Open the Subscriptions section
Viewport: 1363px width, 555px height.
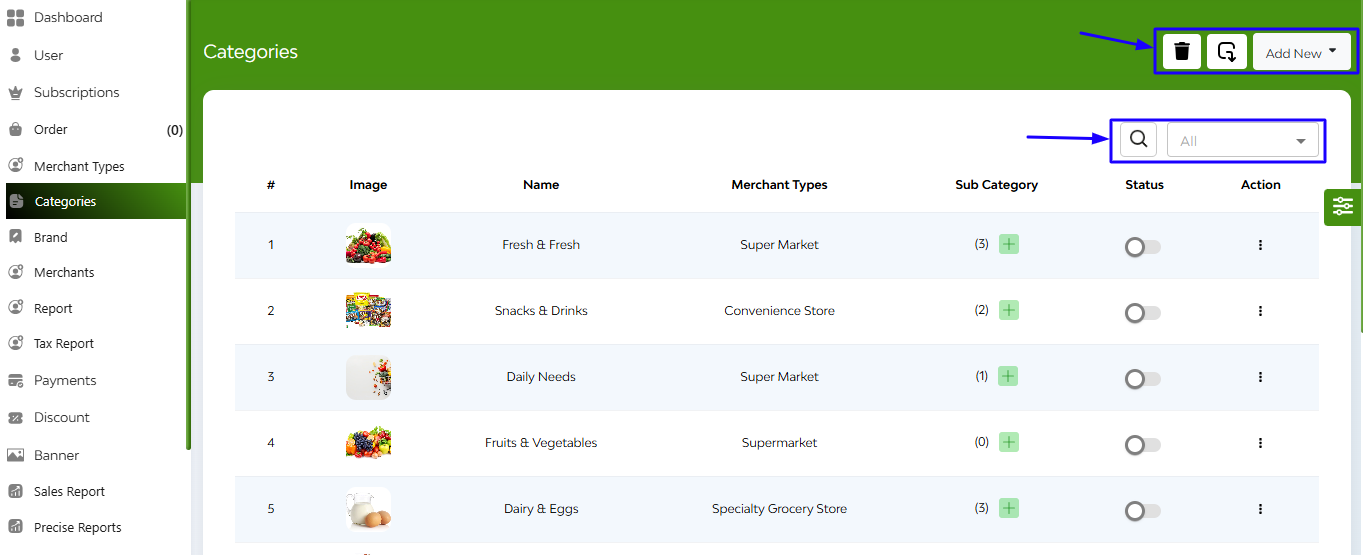[76, 92]
